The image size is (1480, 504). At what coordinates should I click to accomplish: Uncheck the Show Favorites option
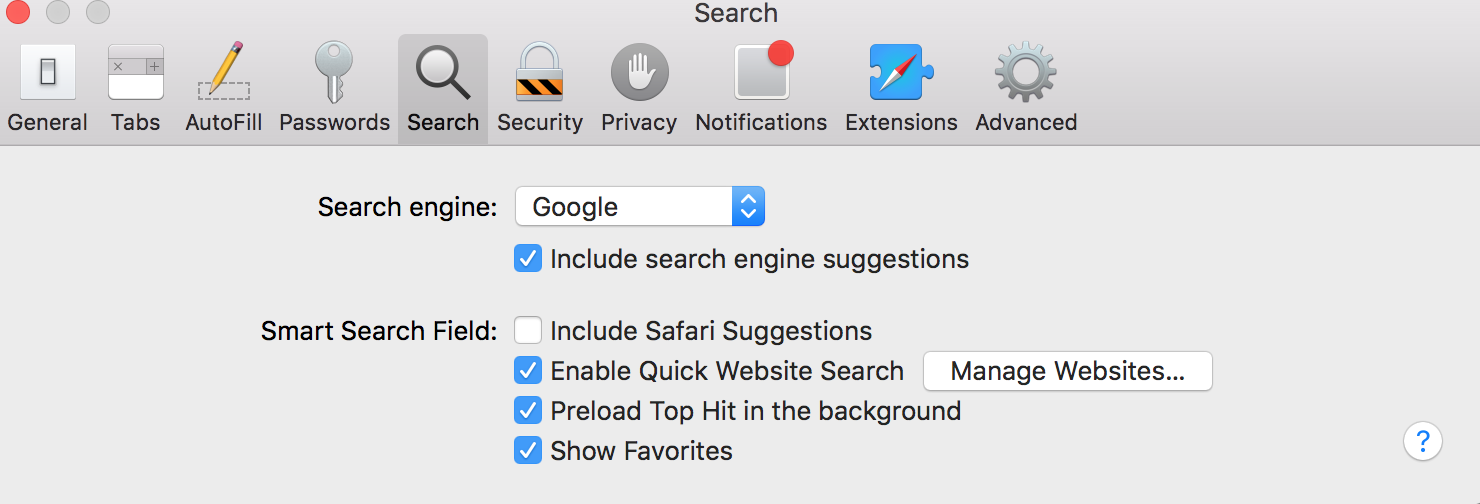(x=528, y=451)
